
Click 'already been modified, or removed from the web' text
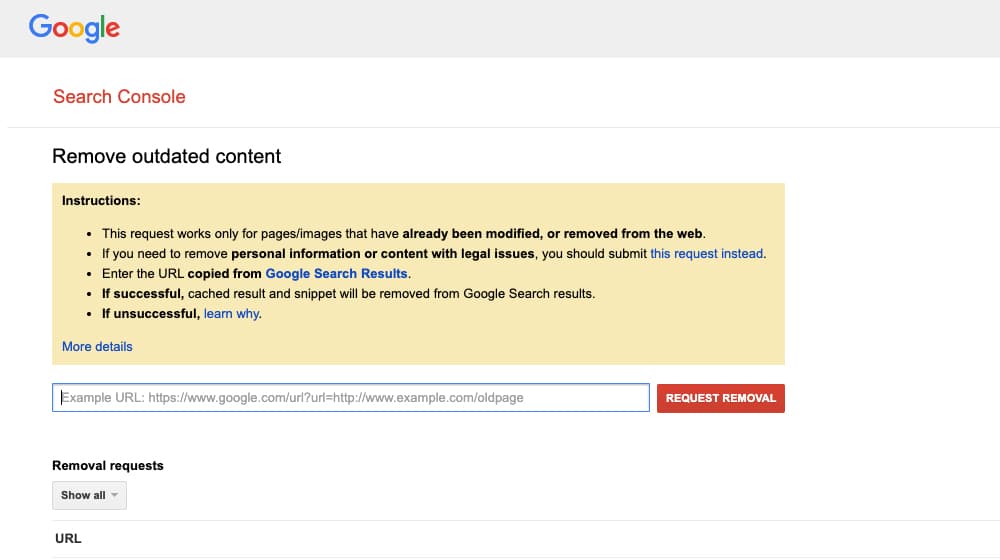point(552,233)
